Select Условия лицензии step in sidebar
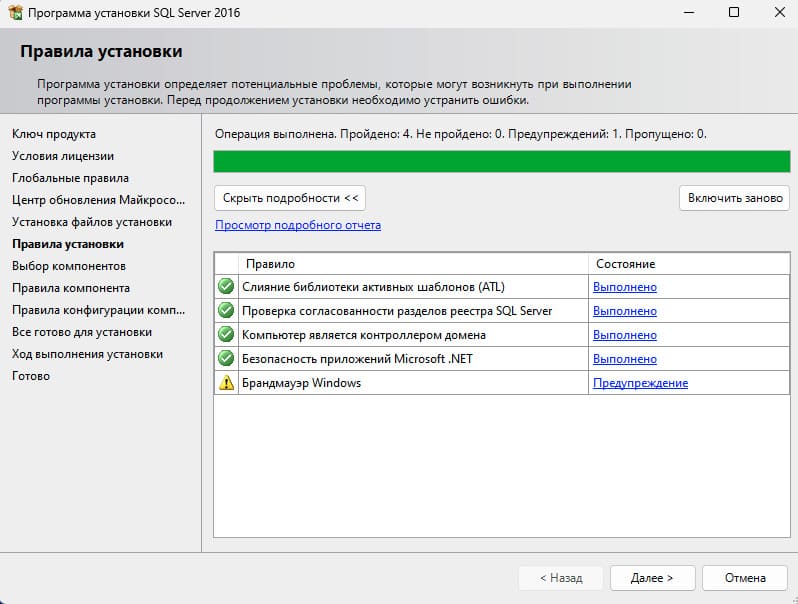 [63, 156]
